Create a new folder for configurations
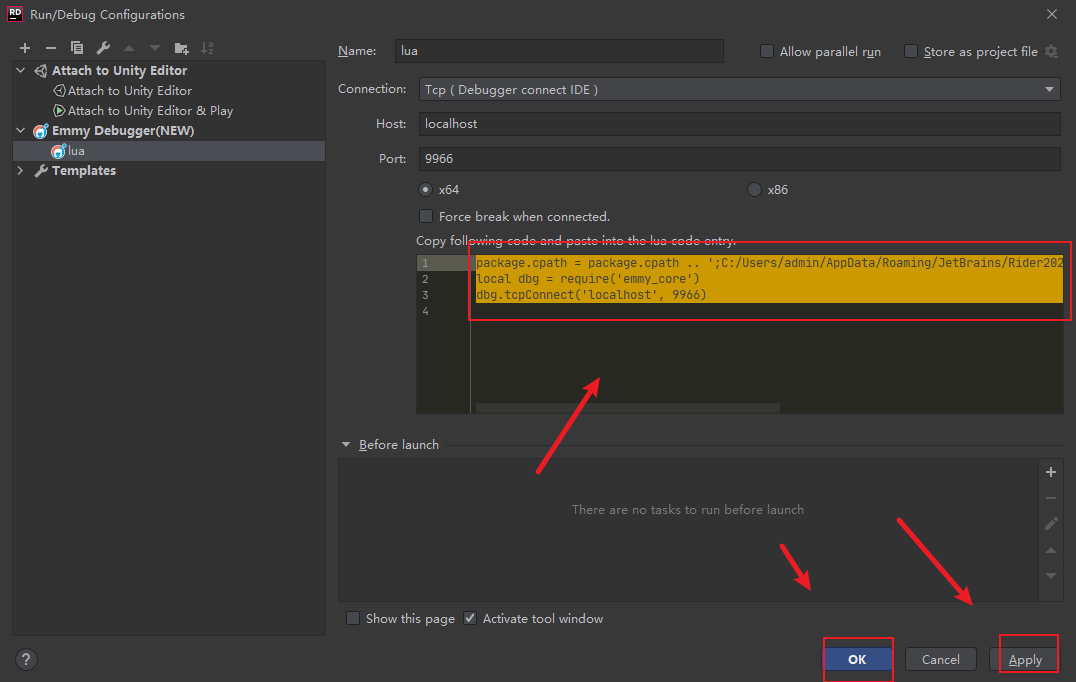 tap(181, 48)
